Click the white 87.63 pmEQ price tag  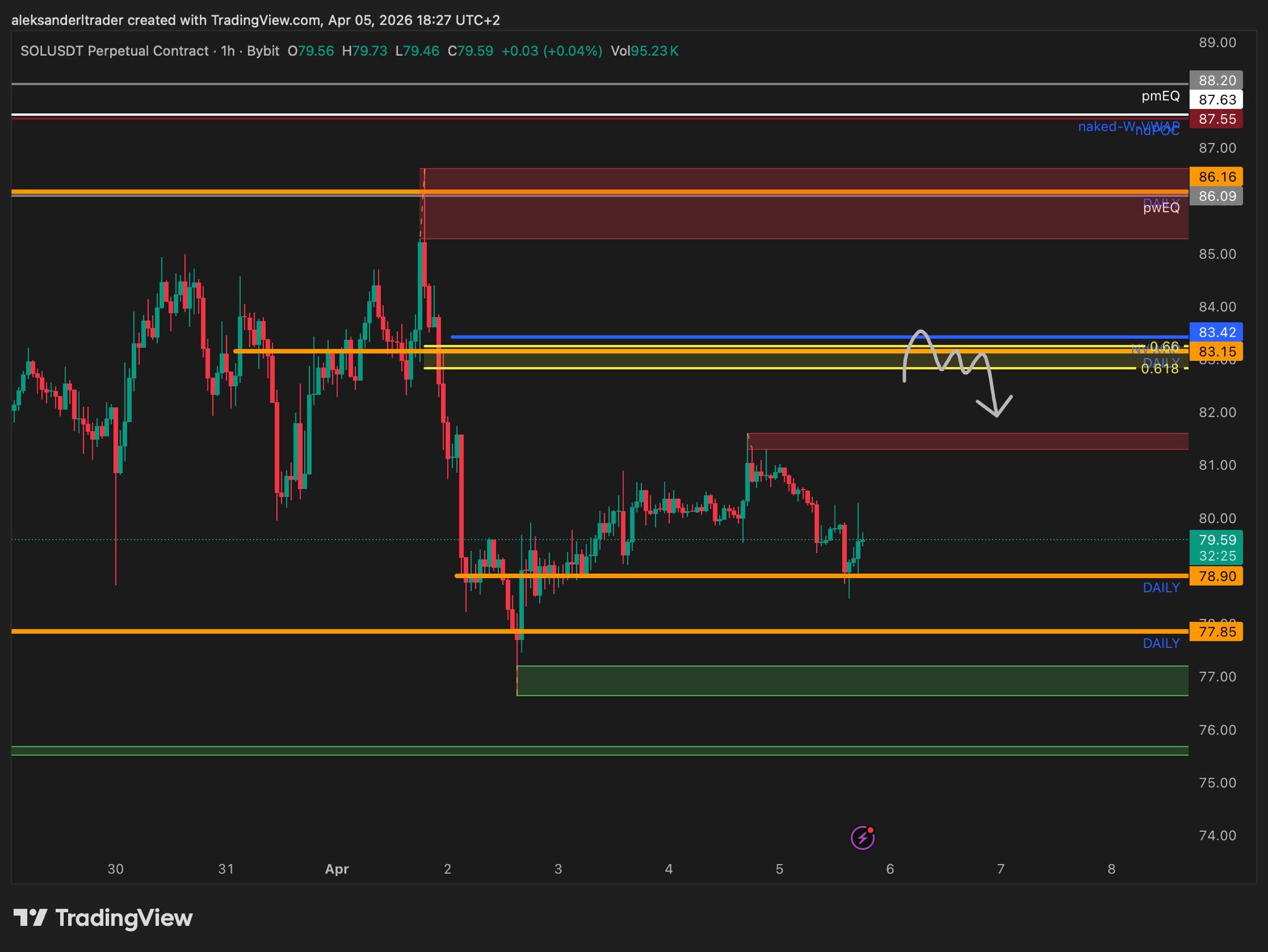(x=1216, y=100)
